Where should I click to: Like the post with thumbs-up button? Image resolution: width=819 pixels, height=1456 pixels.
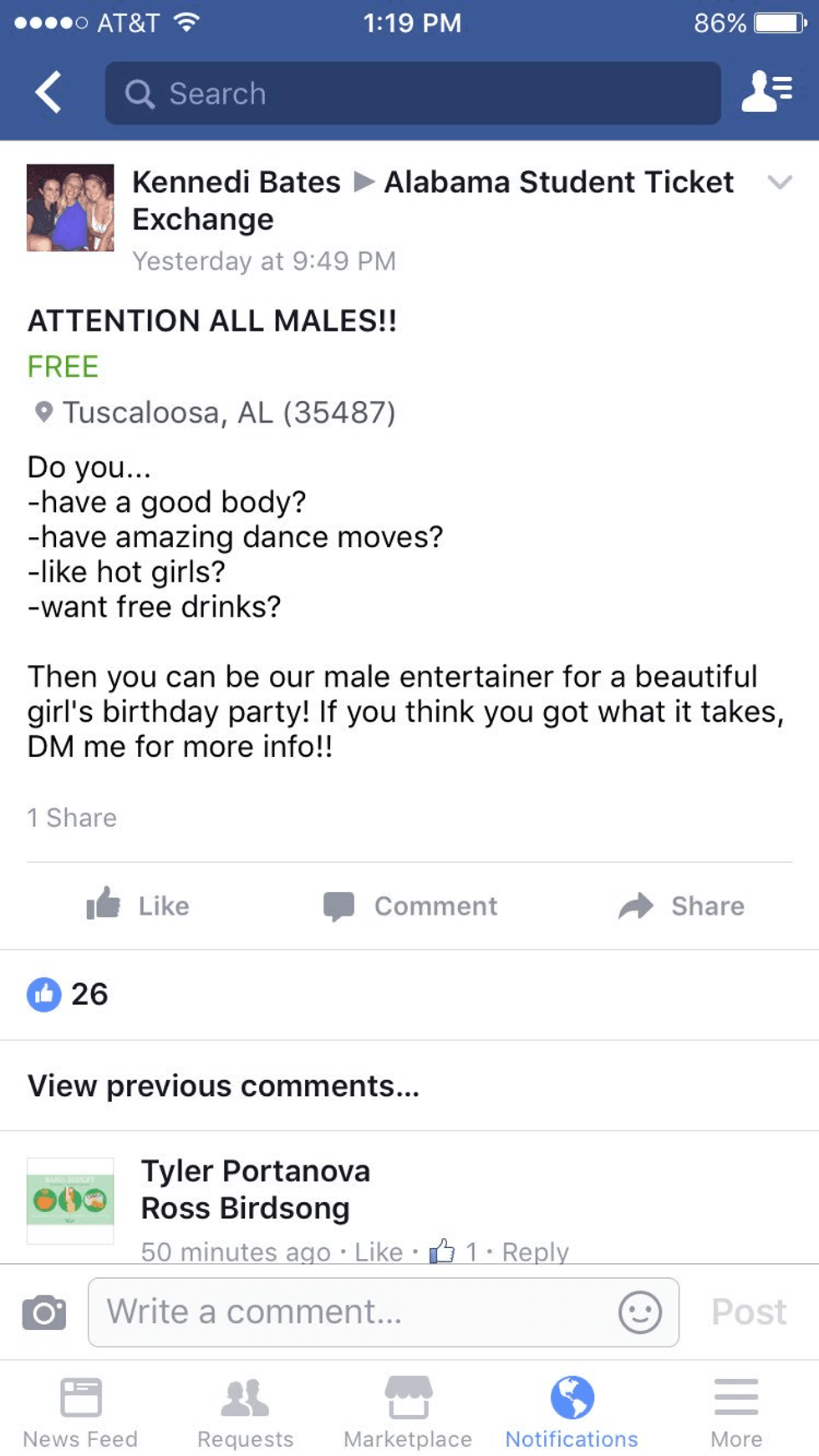point(139,906)
